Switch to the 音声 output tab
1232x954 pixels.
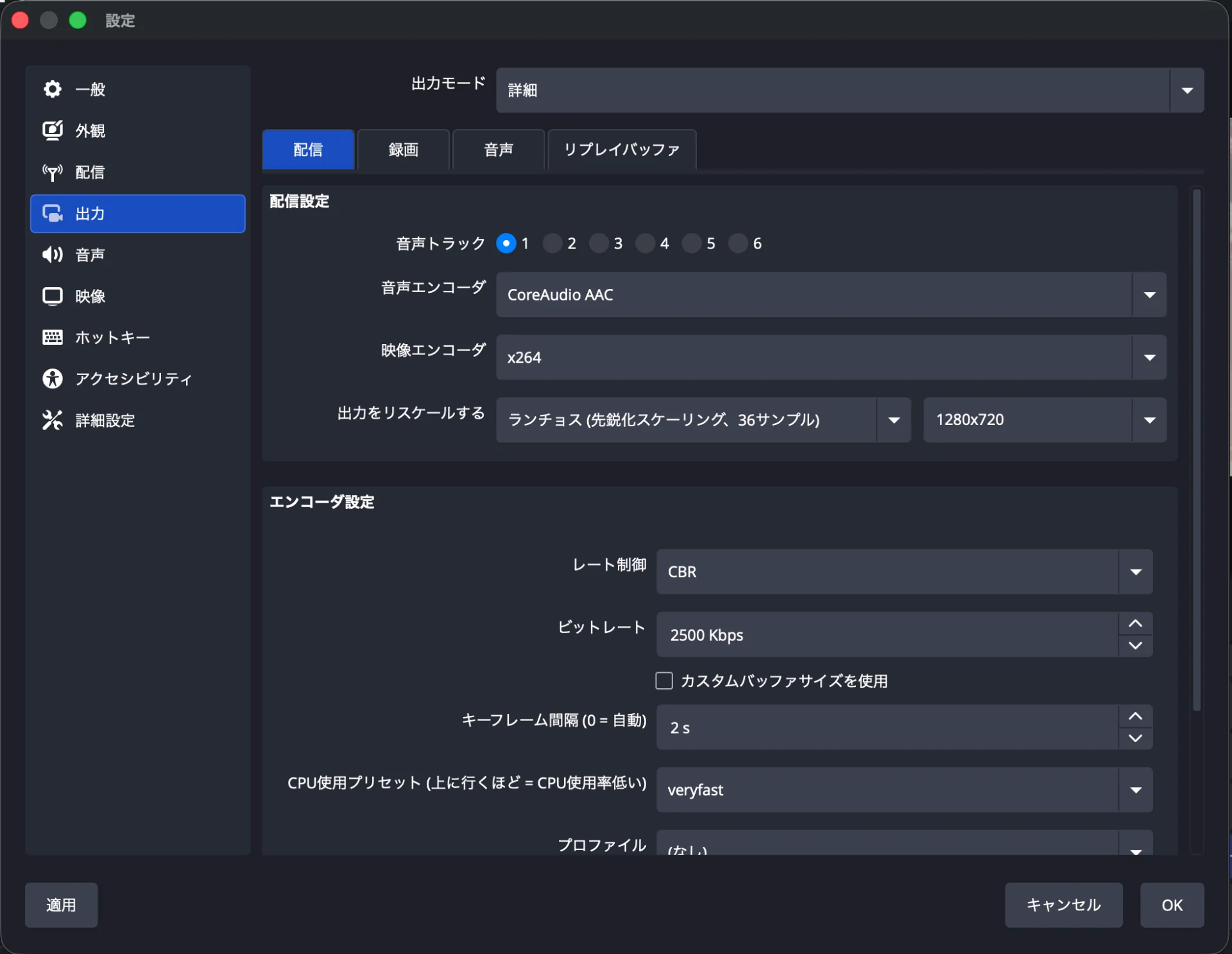point(499,150)
